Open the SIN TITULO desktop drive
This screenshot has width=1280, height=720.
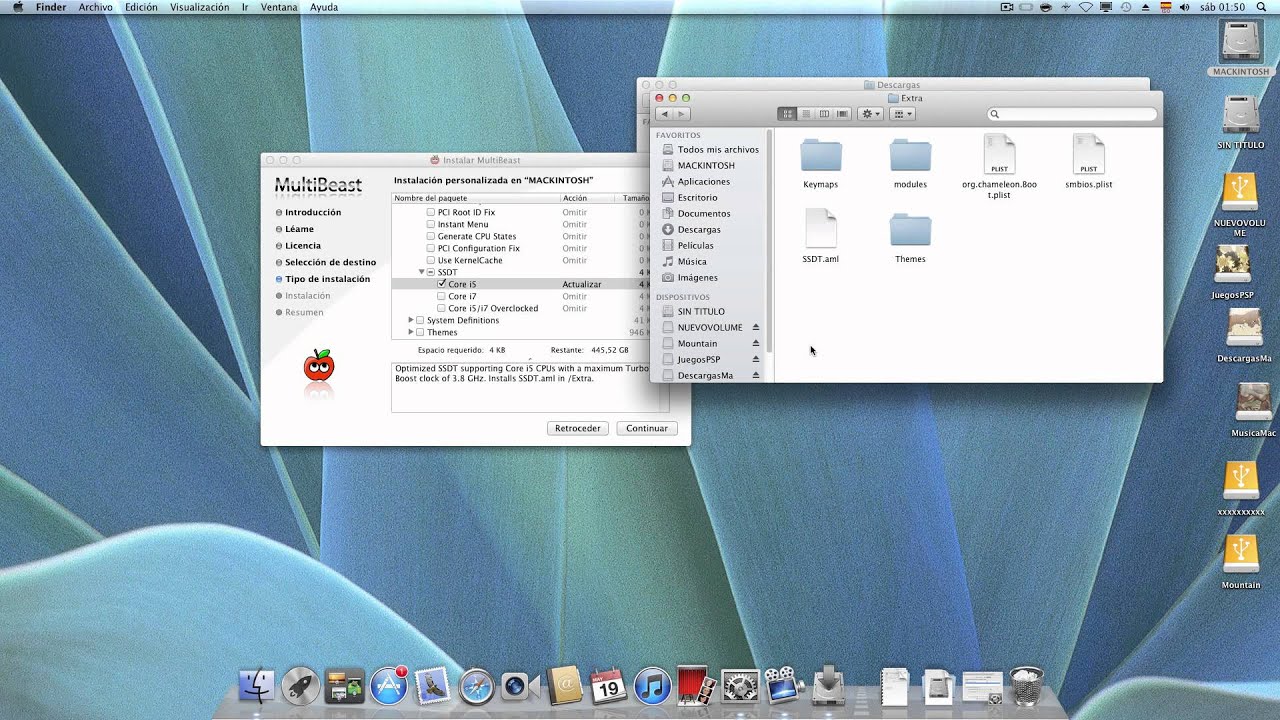[x=1240, y=115]
